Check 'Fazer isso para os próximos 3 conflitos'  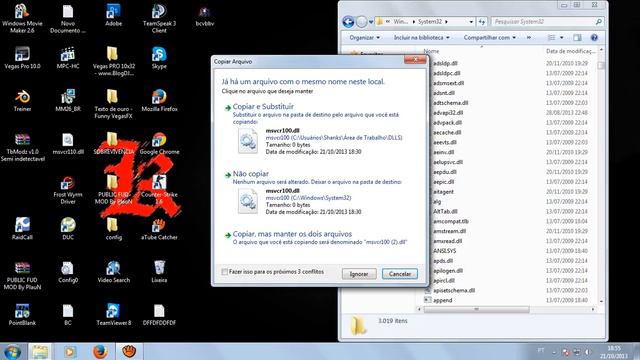[224, 272]
